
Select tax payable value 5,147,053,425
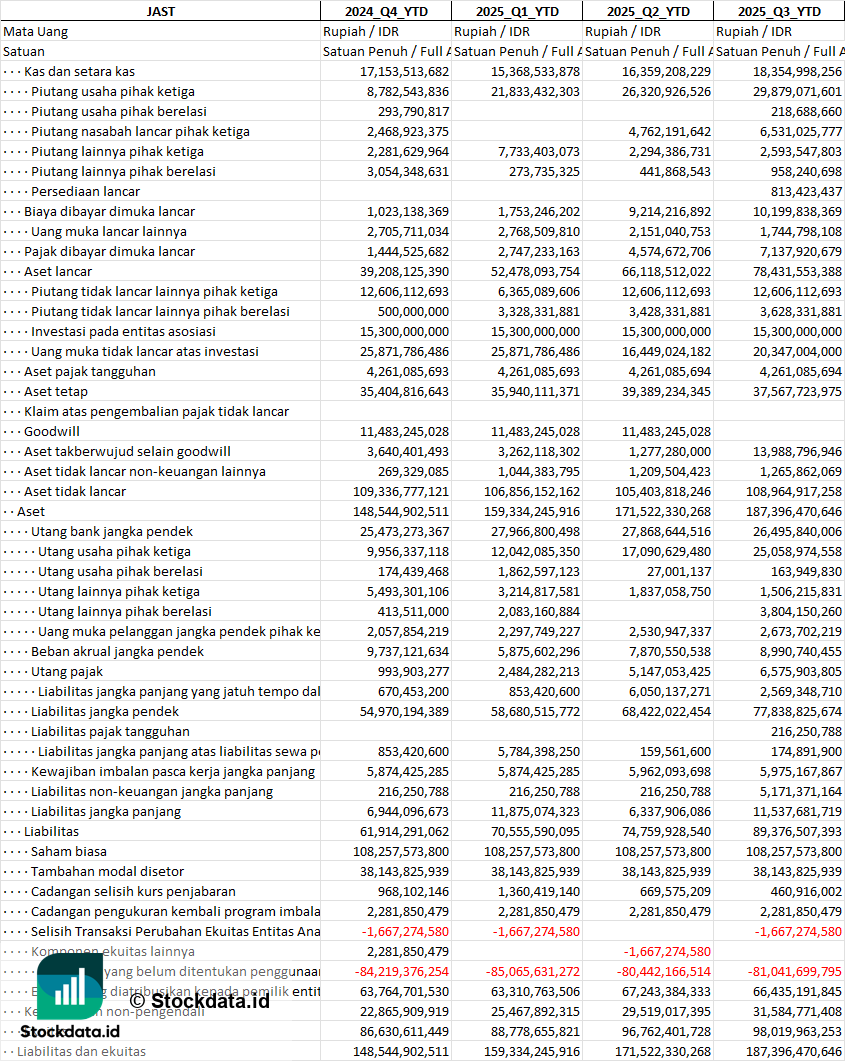[x=670, y=672]
